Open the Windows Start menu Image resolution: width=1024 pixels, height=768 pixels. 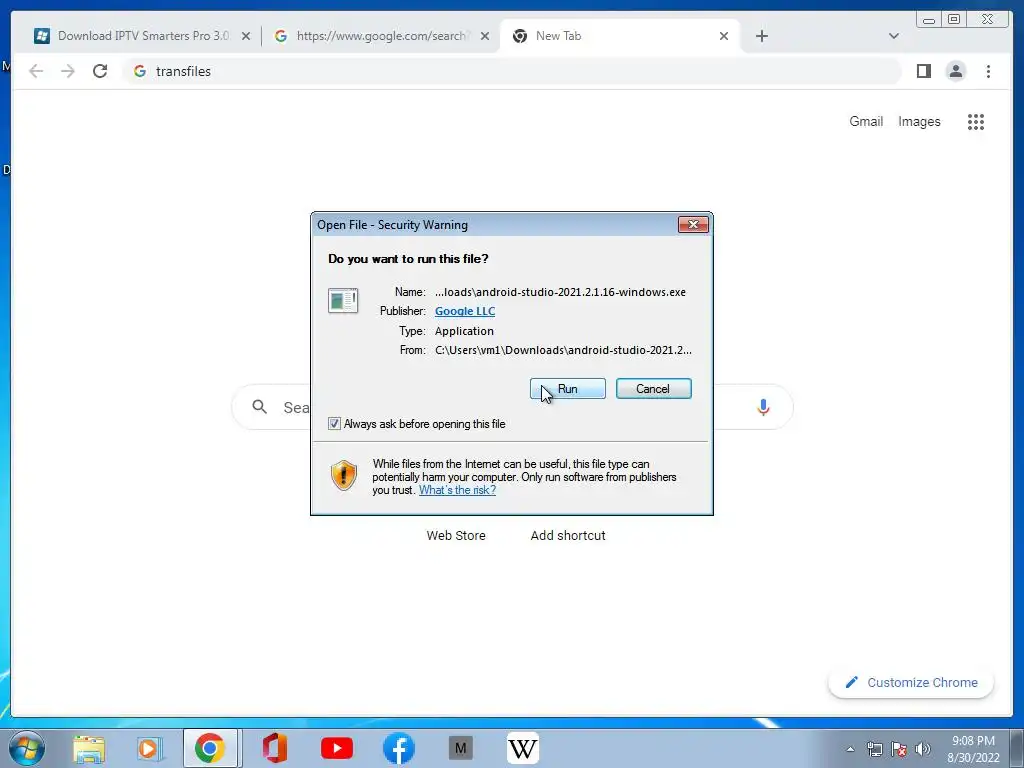click(x=26, y=748)
